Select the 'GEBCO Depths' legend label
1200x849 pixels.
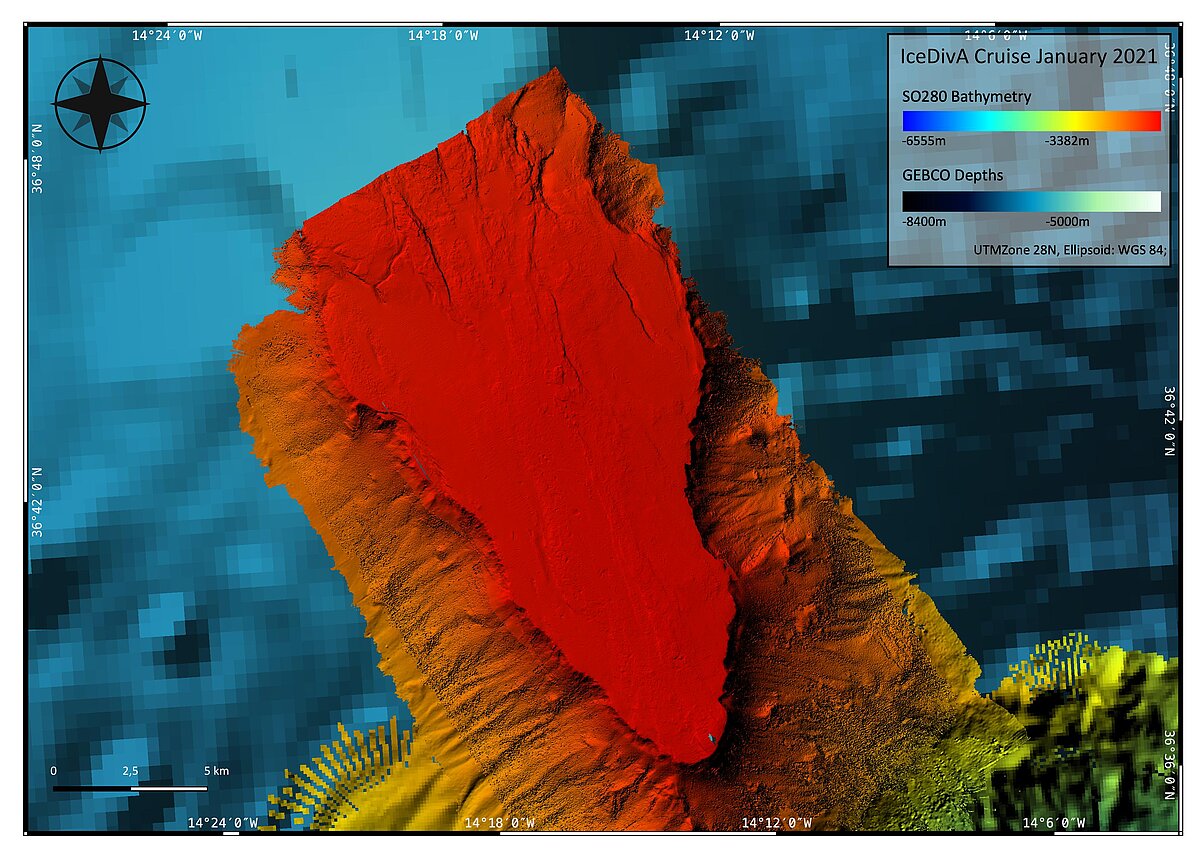952,176
